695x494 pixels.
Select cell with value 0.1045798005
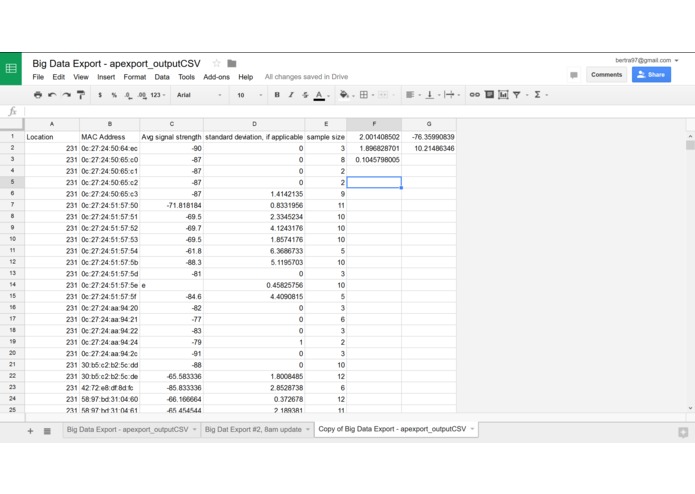pos(374,159)
